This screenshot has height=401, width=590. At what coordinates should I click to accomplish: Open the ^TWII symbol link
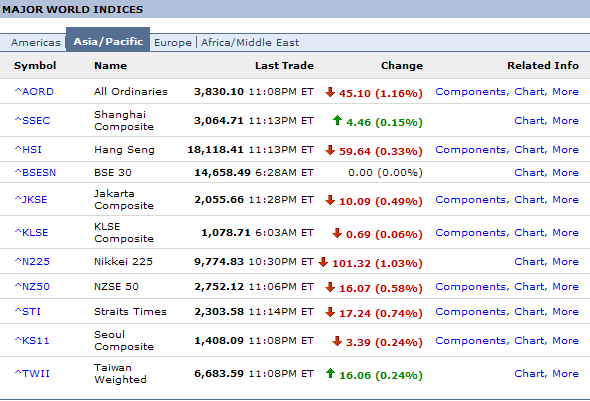pyautogui.click(x=32, y=374)
